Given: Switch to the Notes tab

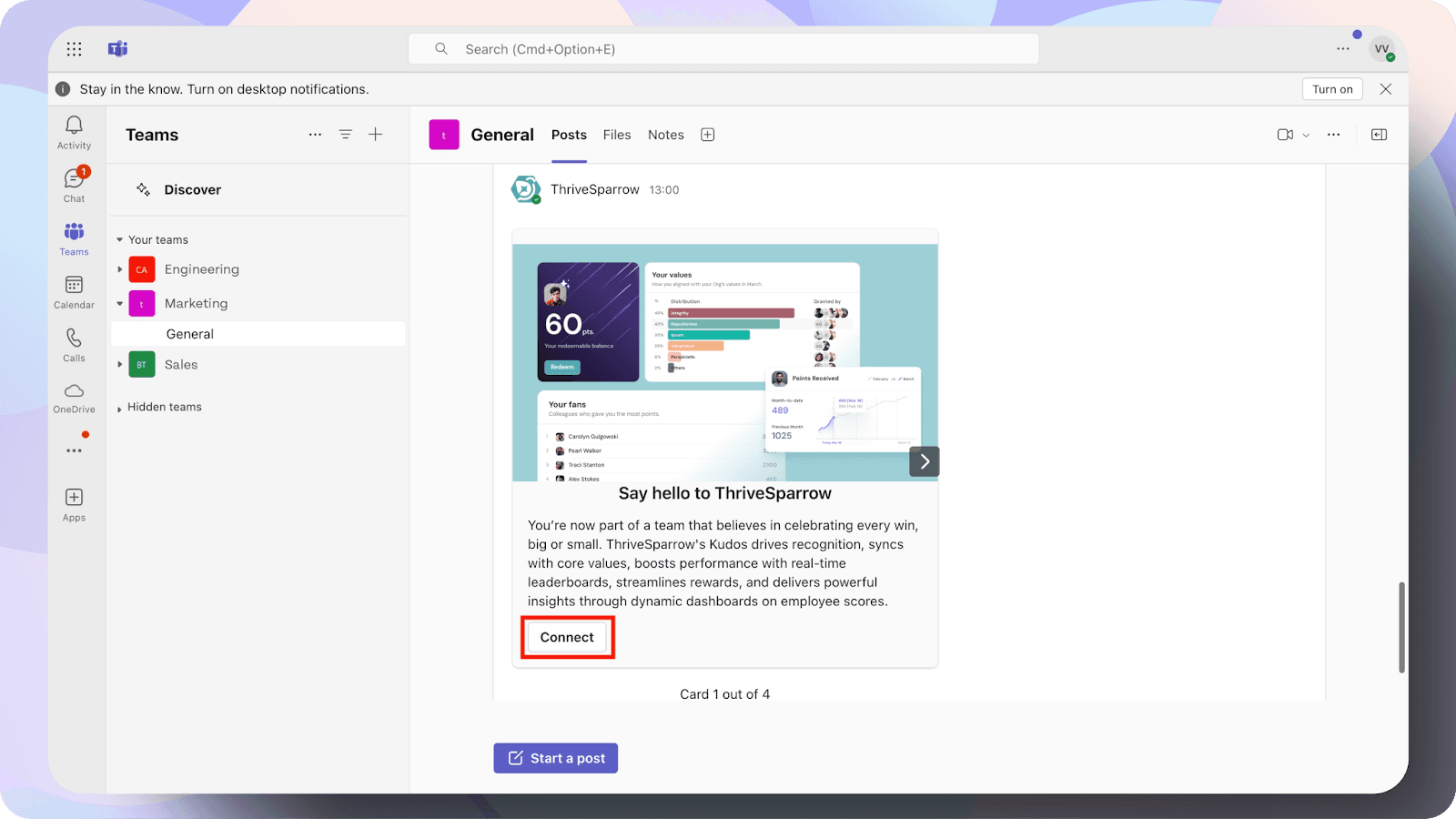Looking at the screenshot, I should pos(665,135).
